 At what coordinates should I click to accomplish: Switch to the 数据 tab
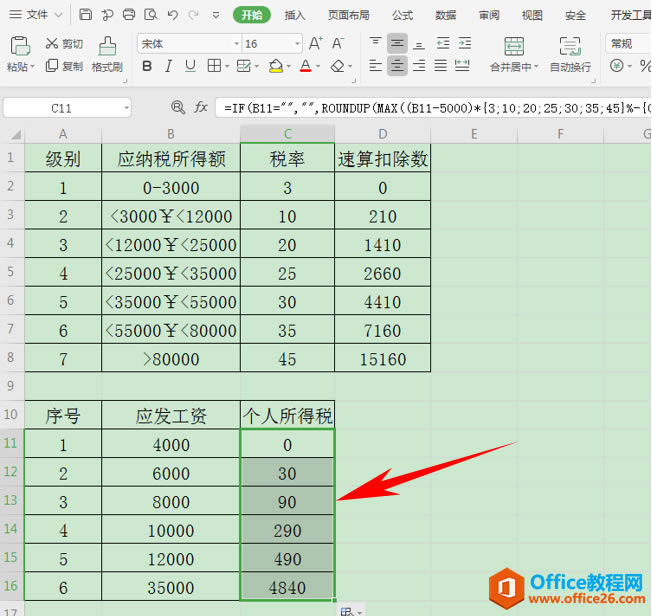pos(446,15)
